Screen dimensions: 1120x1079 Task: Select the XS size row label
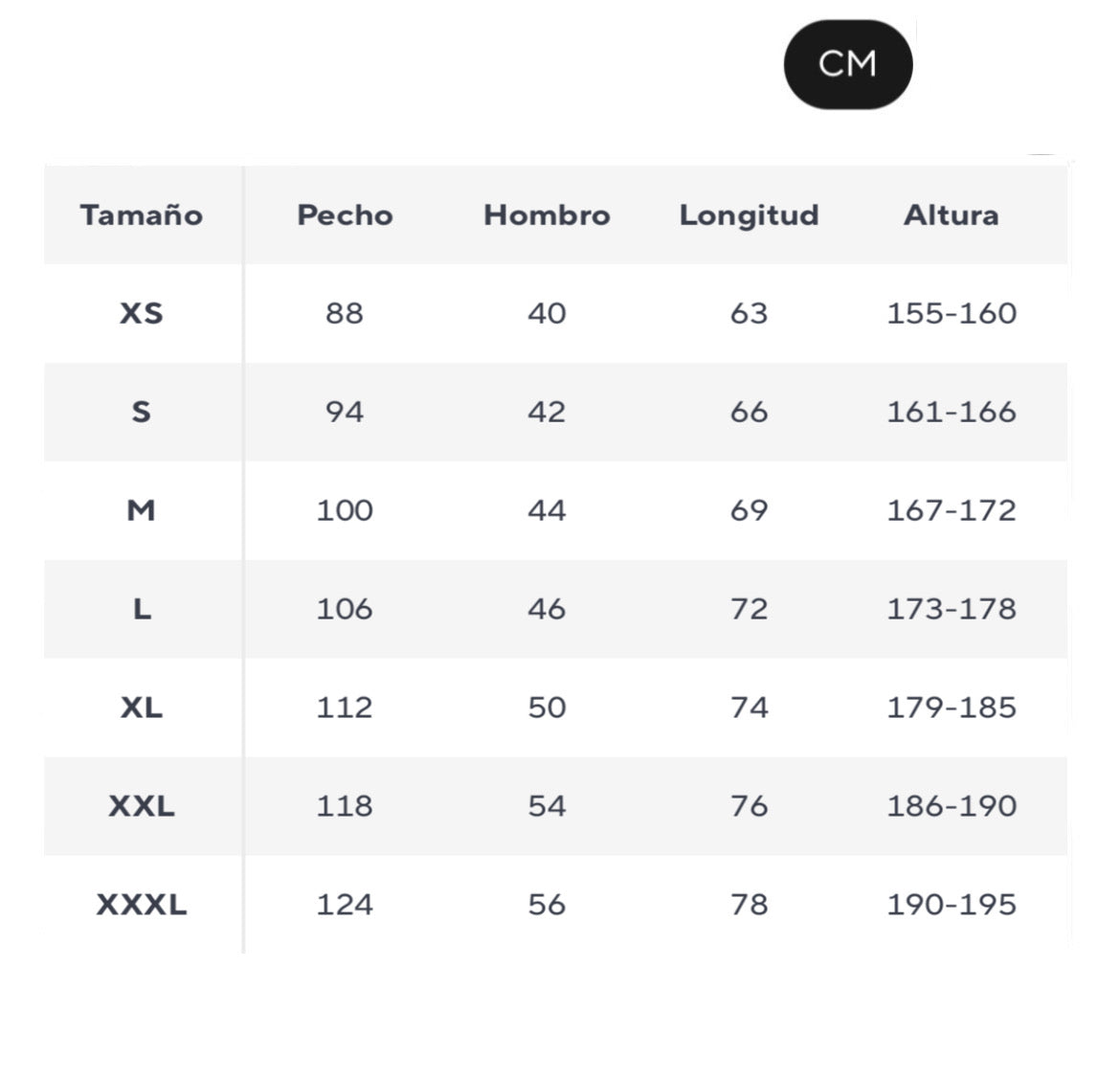tap(142, 313)
